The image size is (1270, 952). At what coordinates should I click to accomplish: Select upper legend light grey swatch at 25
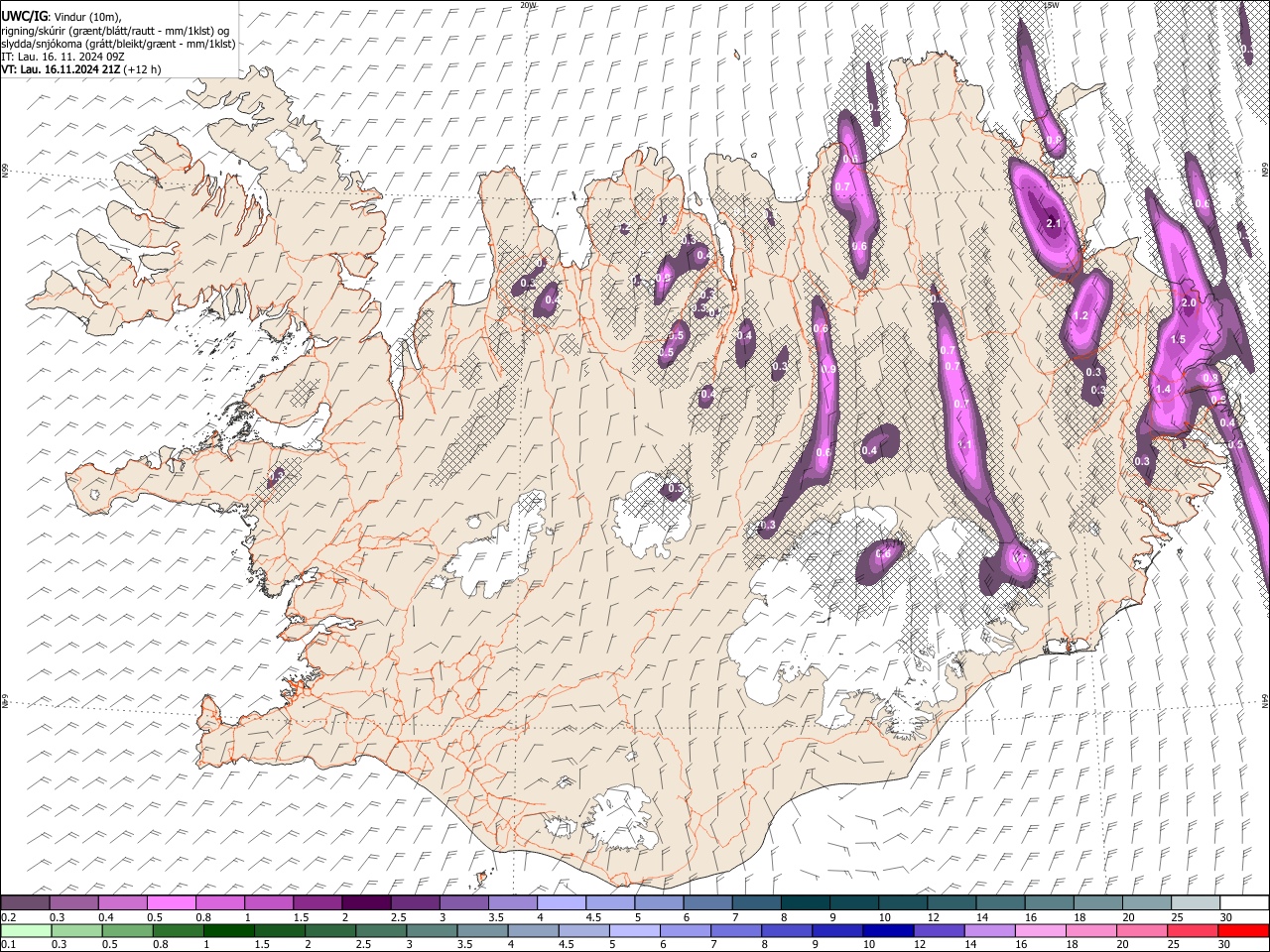point(1197,903)
